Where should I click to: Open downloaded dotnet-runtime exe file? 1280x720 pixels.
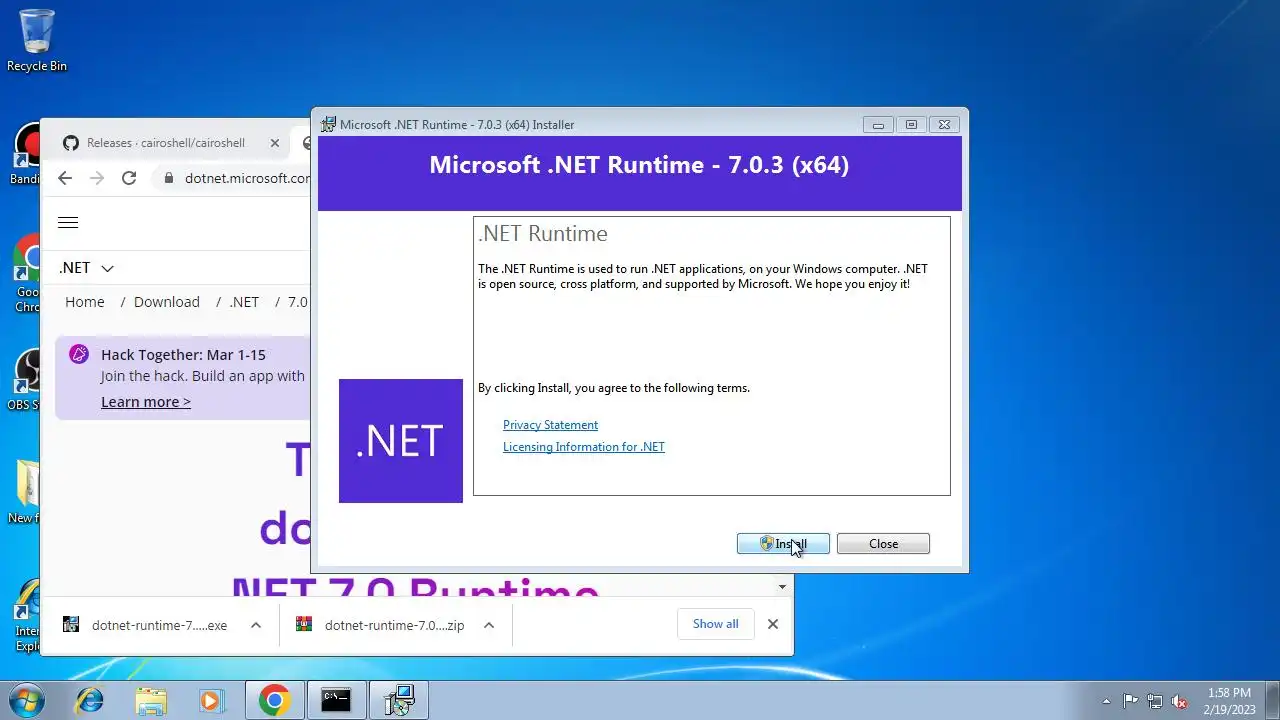(159, 625)
